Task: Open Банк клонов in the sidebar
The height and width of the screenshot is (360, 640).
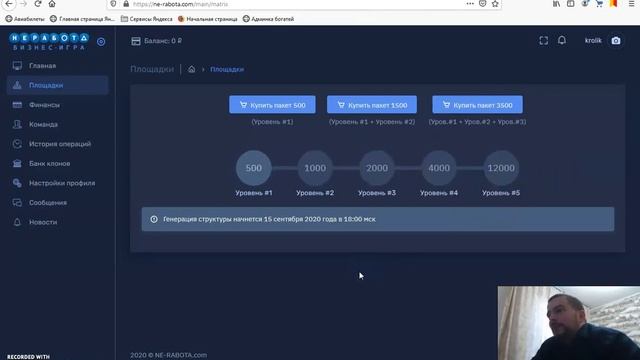Action: [x=58, y=164]
